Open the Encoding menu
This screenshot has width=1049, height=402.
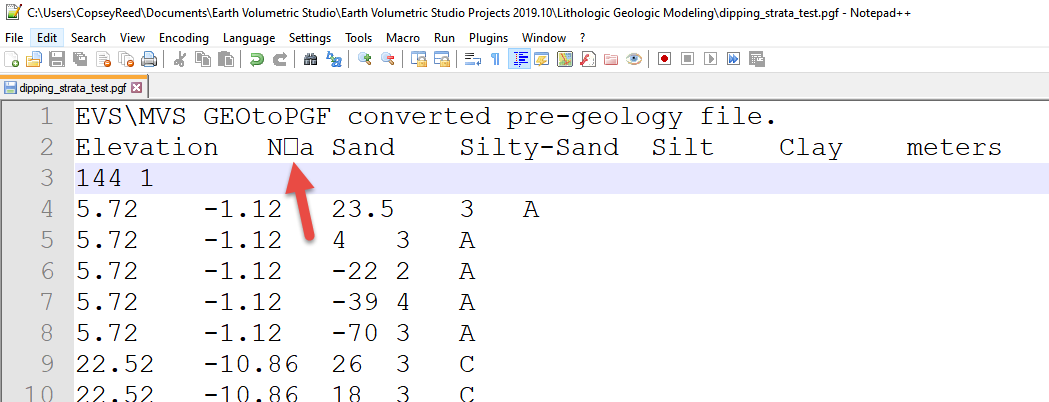184,37
